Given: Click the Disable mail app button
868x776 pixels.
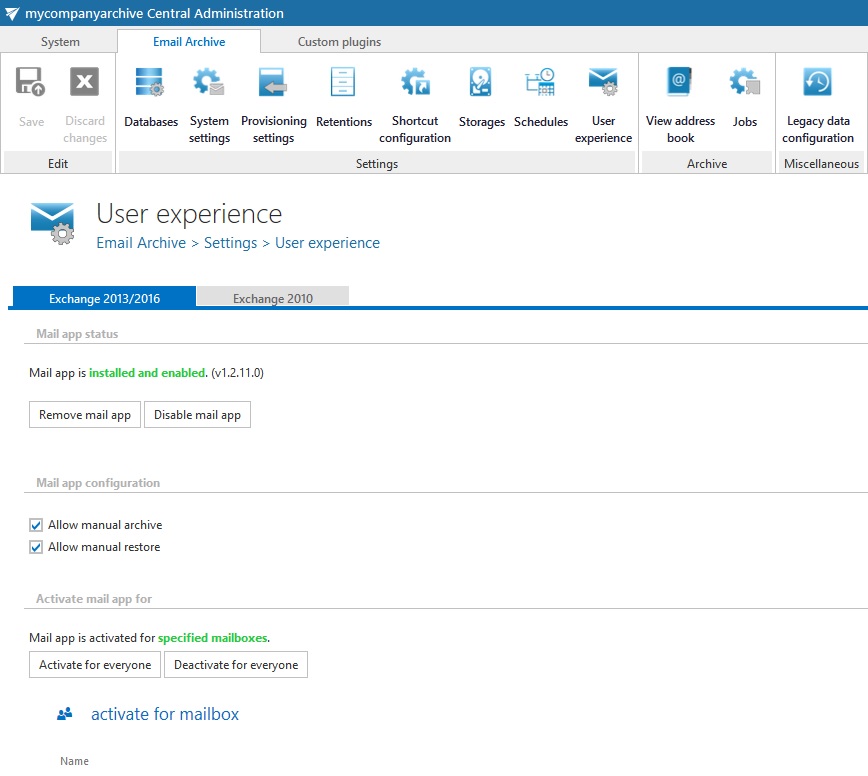Looking at the screenshot, I should click(197, 415).
